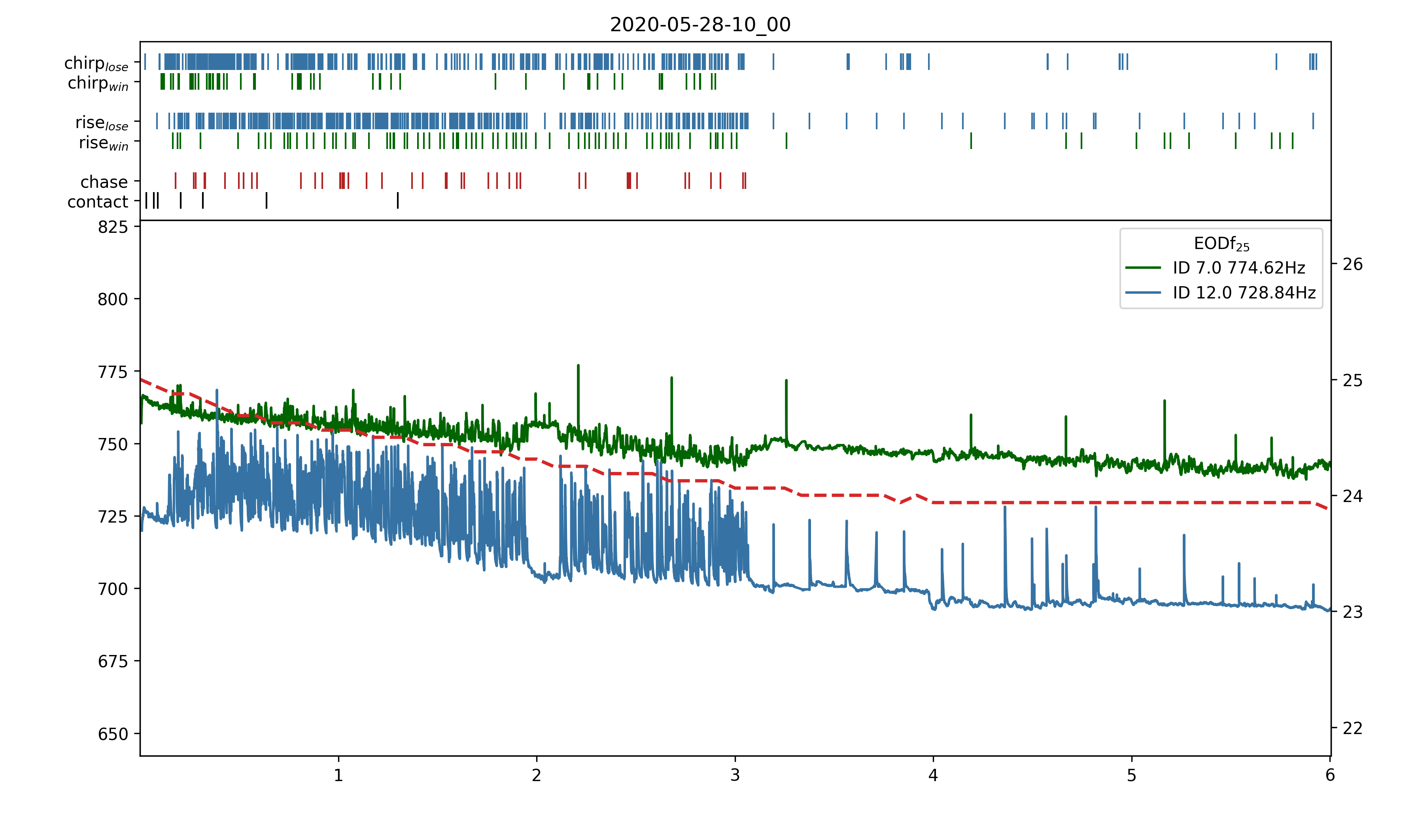Click x-axis tick label 6

1330,776
